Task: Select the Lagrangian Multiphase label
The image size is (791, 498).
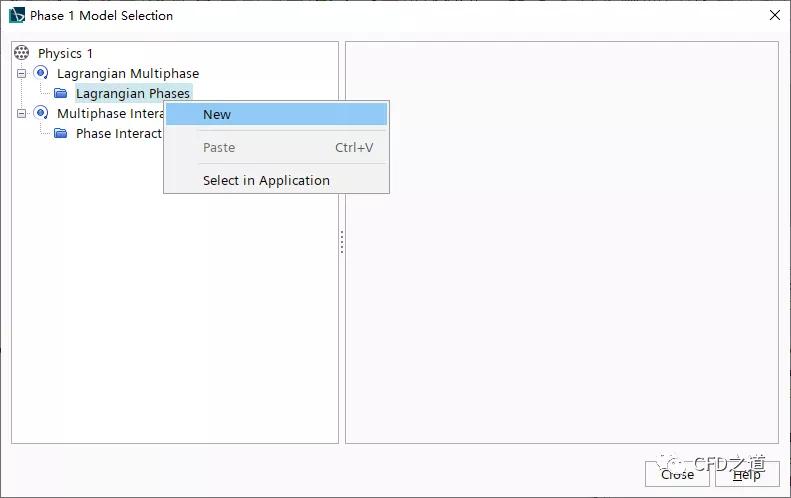Action: pyautogui.click(x=128, y=74)
